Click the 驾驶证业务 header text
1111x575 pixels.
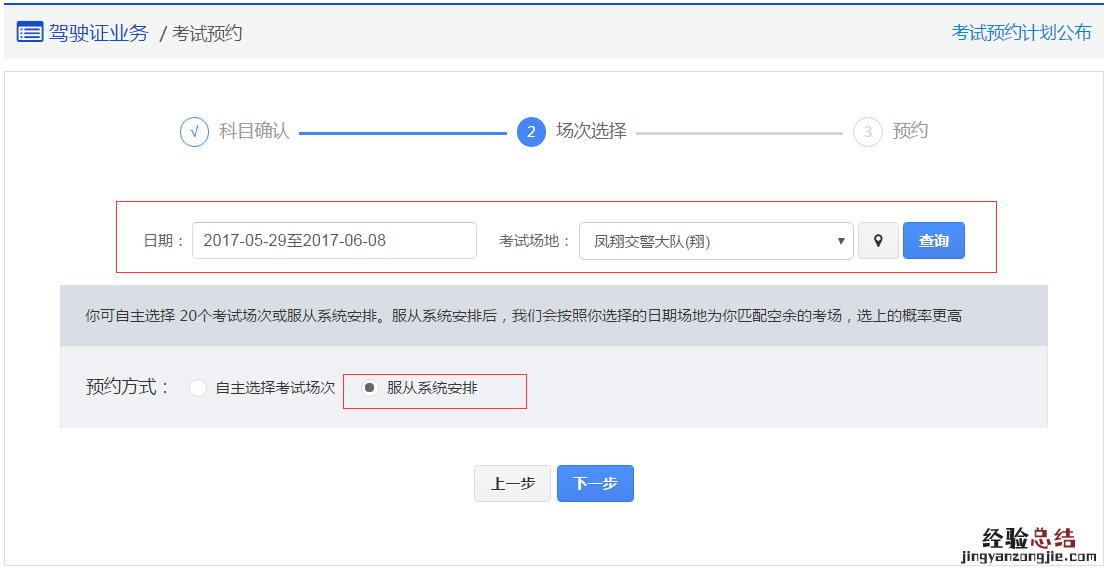[98, 33]
